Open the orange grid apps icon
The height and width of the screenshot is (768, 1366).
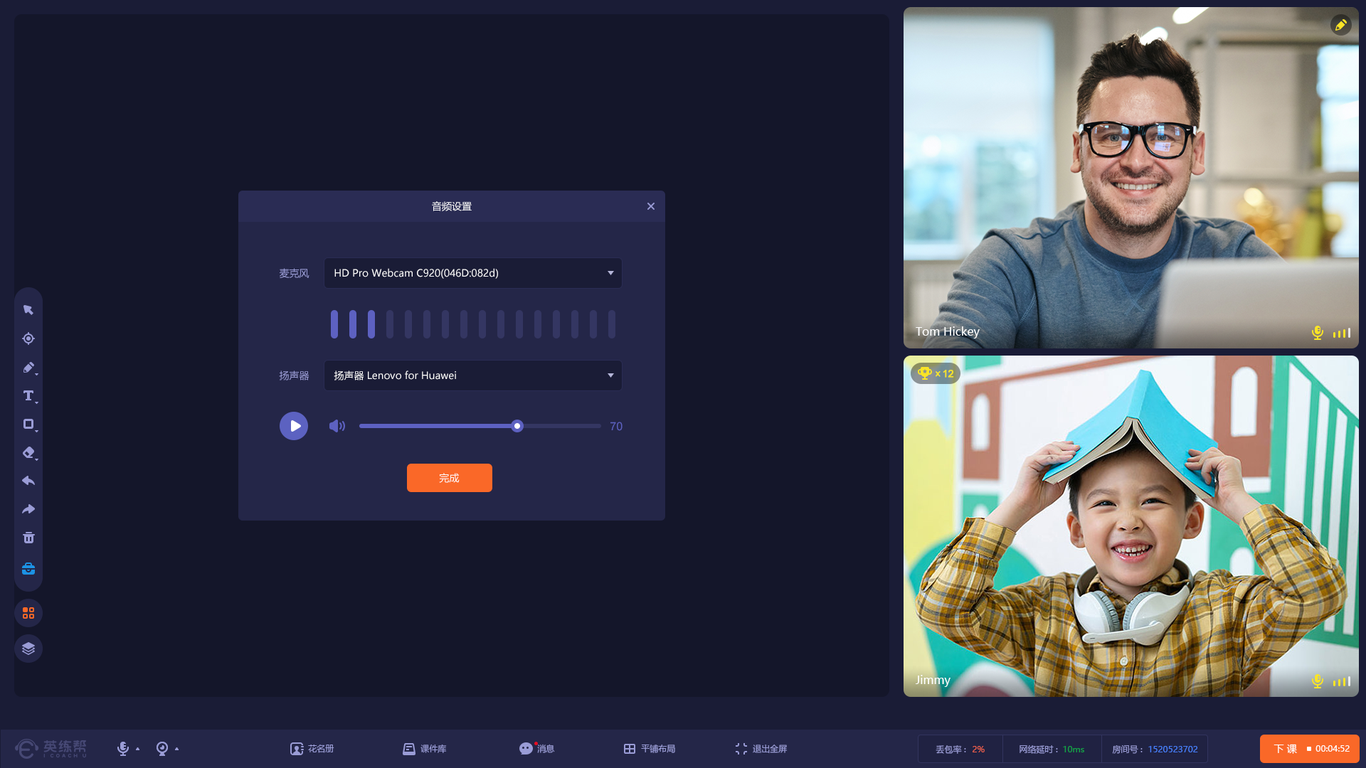28,613
